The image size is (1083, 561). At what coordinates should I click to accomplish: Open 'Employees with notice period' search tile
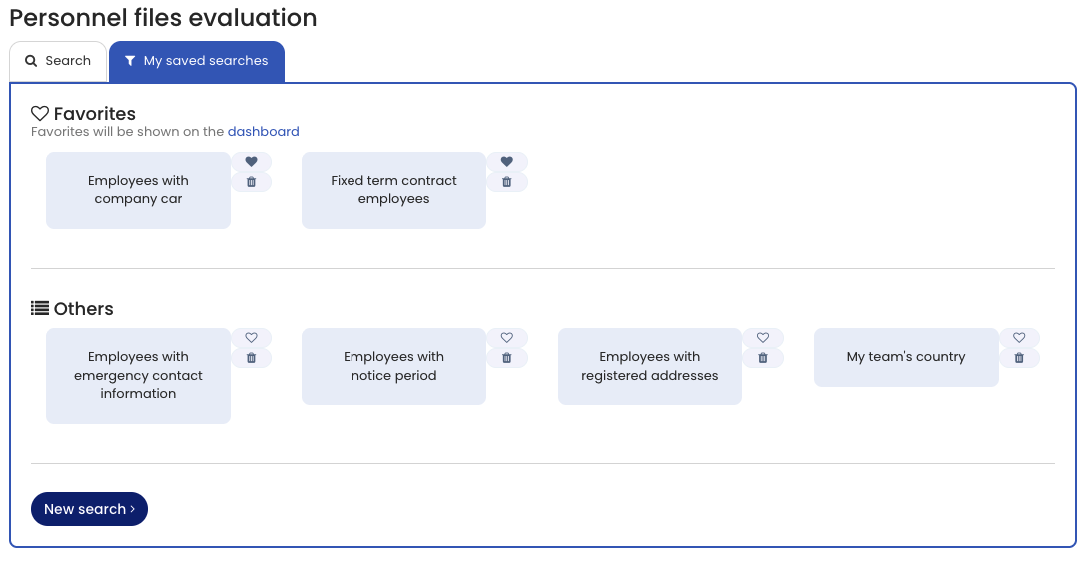[x=394, y=366]
